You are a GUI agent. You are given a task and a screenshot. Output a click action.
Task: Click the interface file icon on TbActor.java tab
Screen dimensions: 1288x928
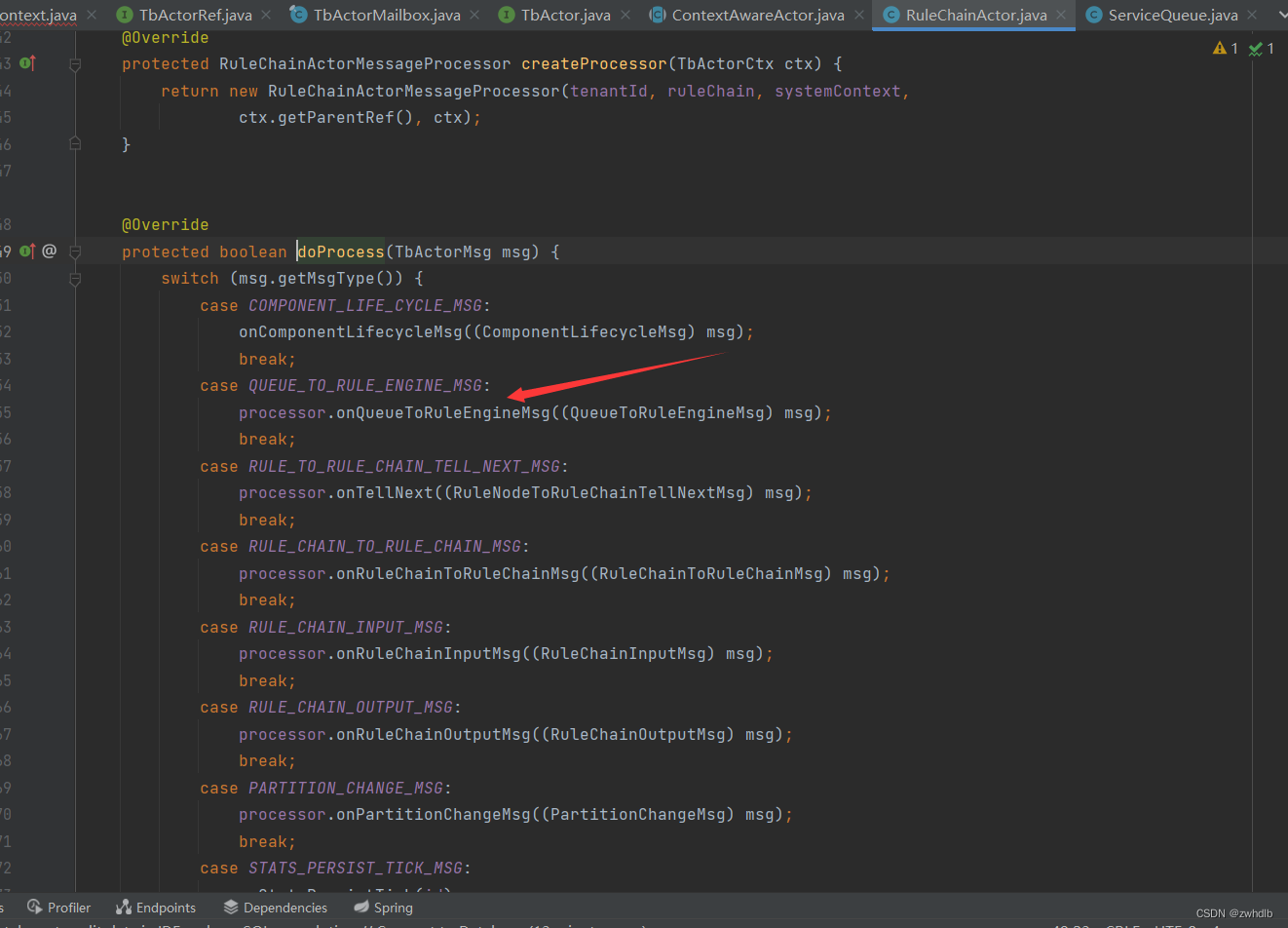pyautogui.click(x=506, y=15)
